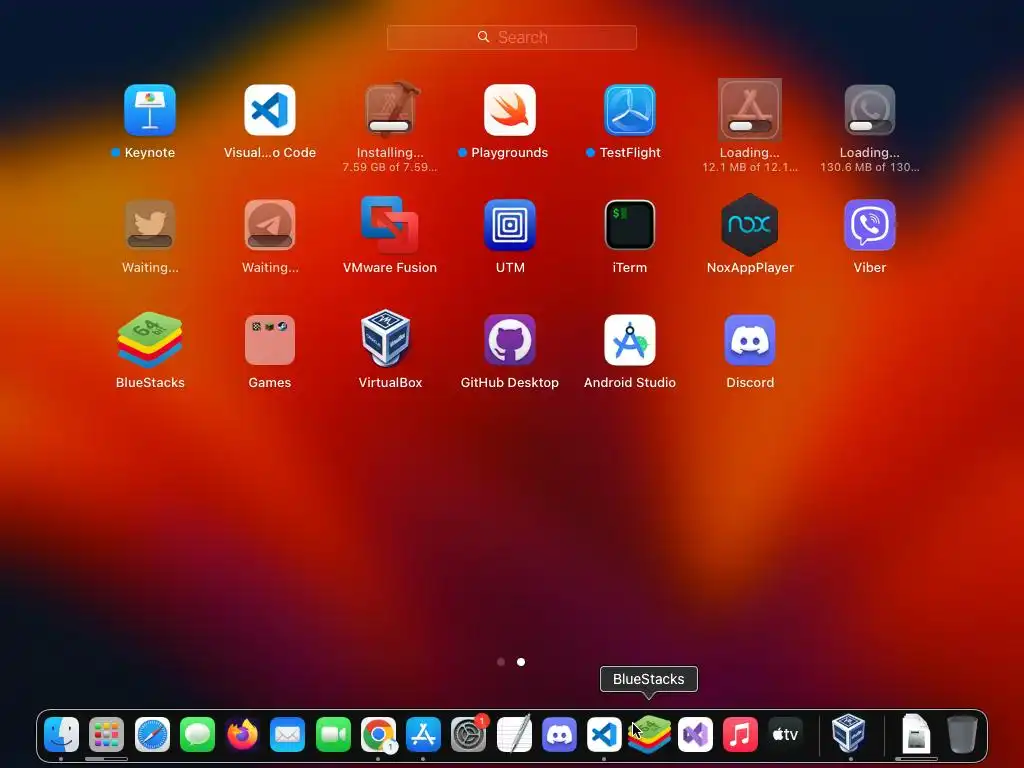
Task: Open Safari from the Dock
Action: (152, 734)
